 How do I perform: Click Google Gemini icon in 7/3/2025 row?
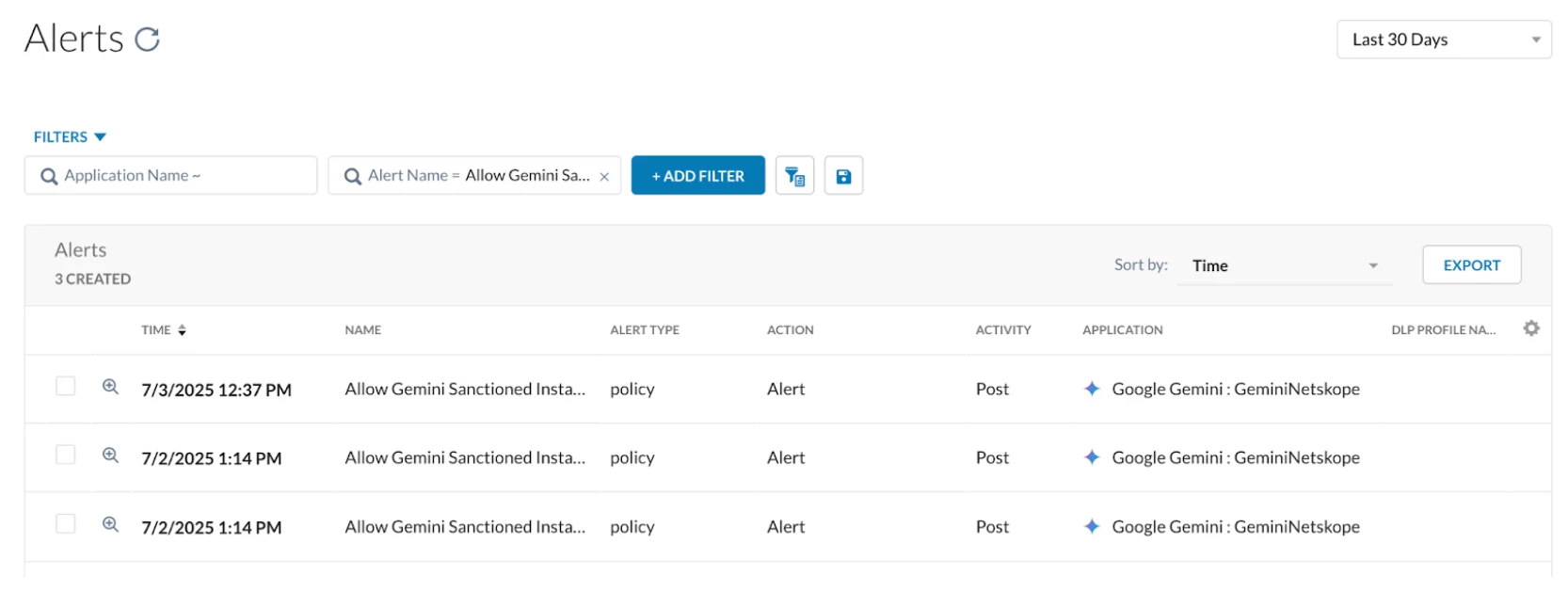click(x=1092, y=389)
